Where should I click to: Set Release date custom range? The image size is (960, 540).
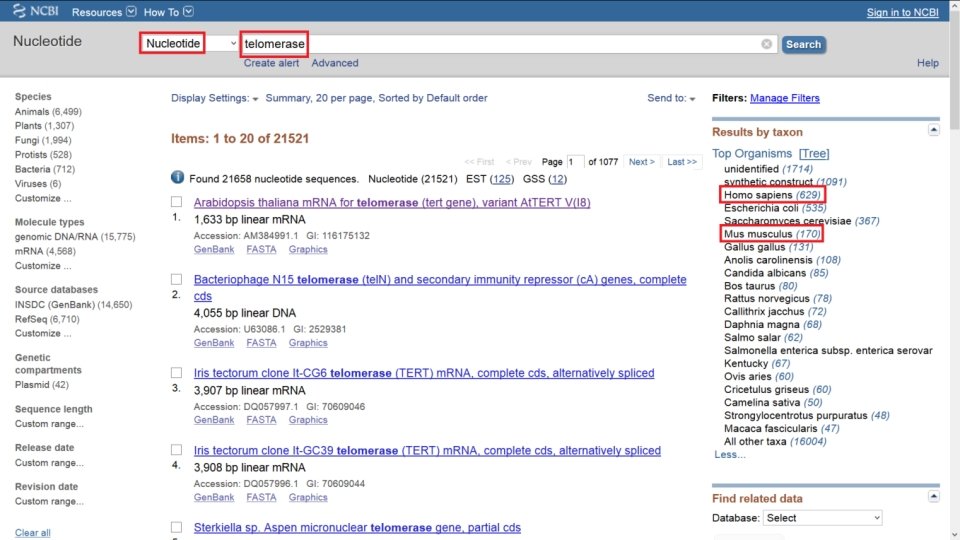[x=49, y=463]
